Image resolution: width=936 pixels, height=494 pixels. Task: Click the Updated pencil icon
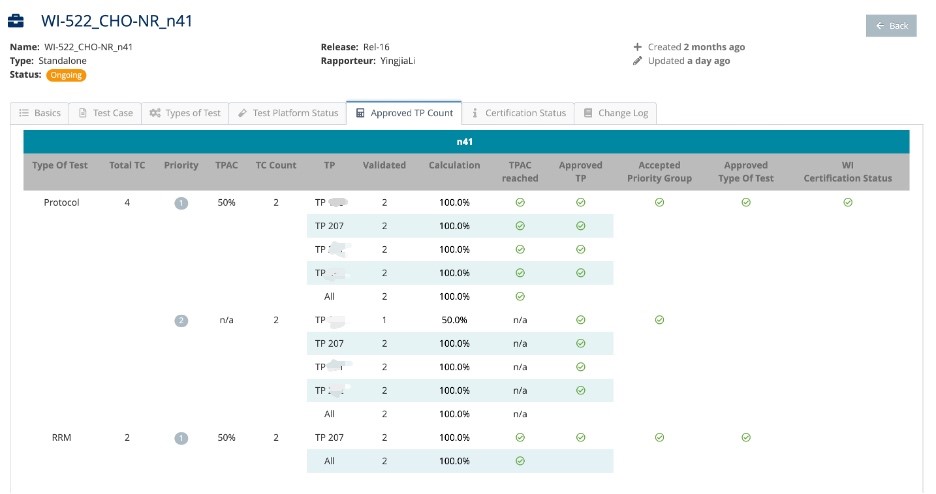pos(638,61)
